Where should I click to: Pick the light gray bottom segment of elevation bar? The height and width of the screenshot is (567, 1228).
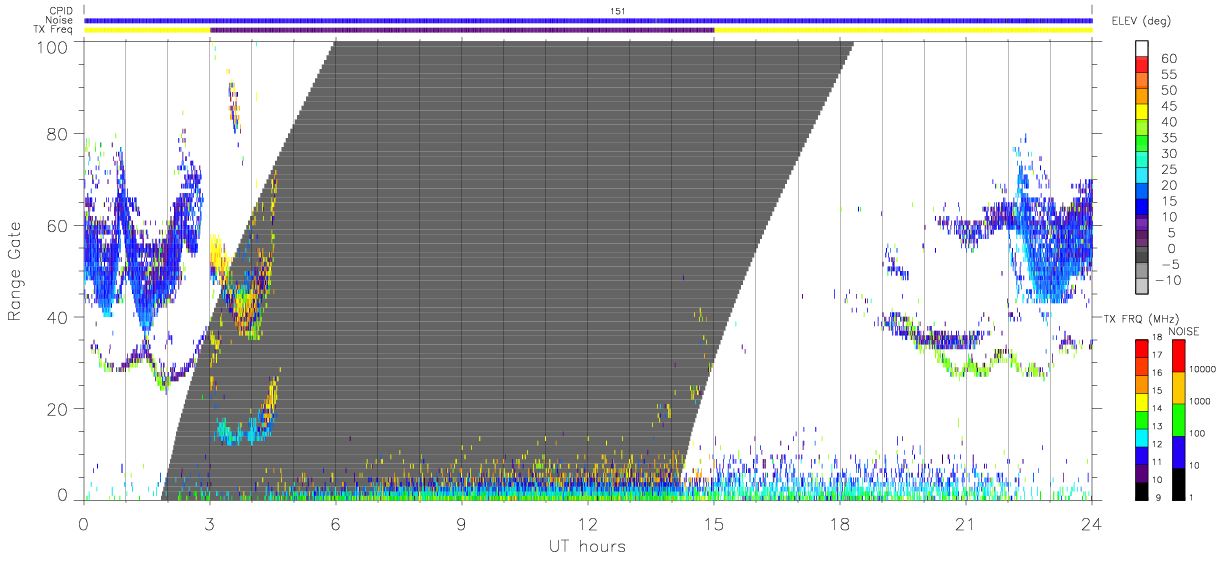[1142, 288]
